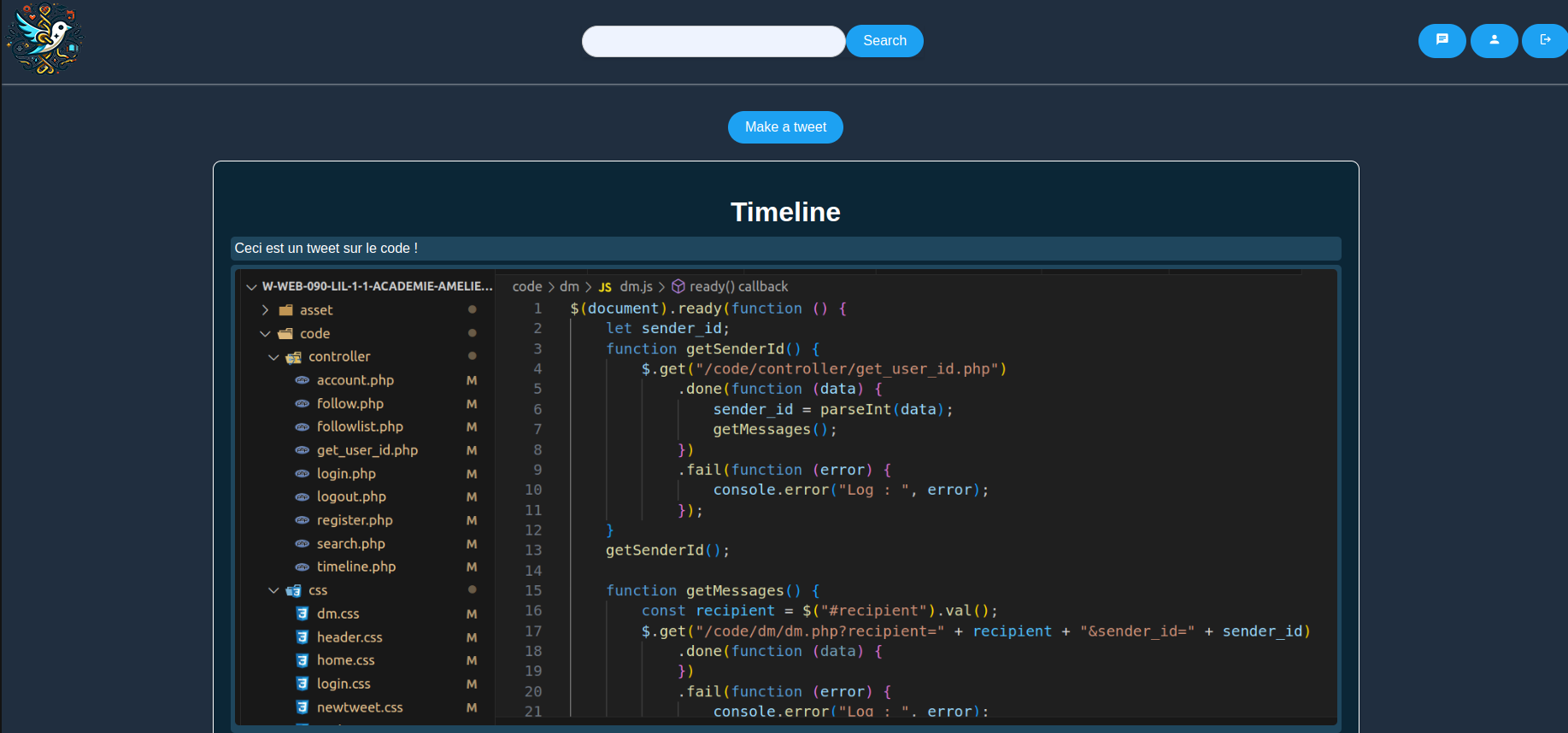The image size is (1568, 733).
Task: Click PHP icon beside account.php
Action: (302, 380)
